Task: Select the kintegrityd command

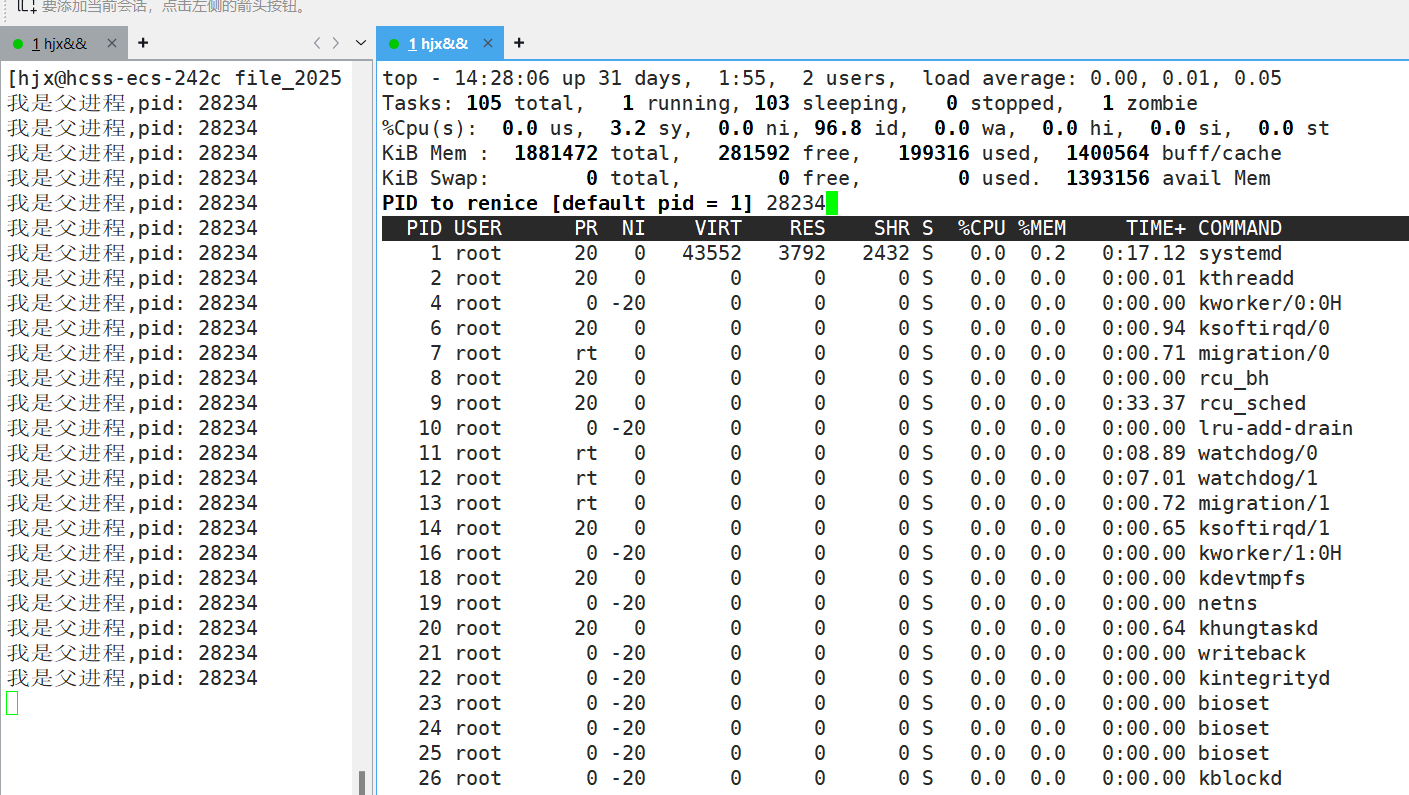Action: (x=1264, y=678)
